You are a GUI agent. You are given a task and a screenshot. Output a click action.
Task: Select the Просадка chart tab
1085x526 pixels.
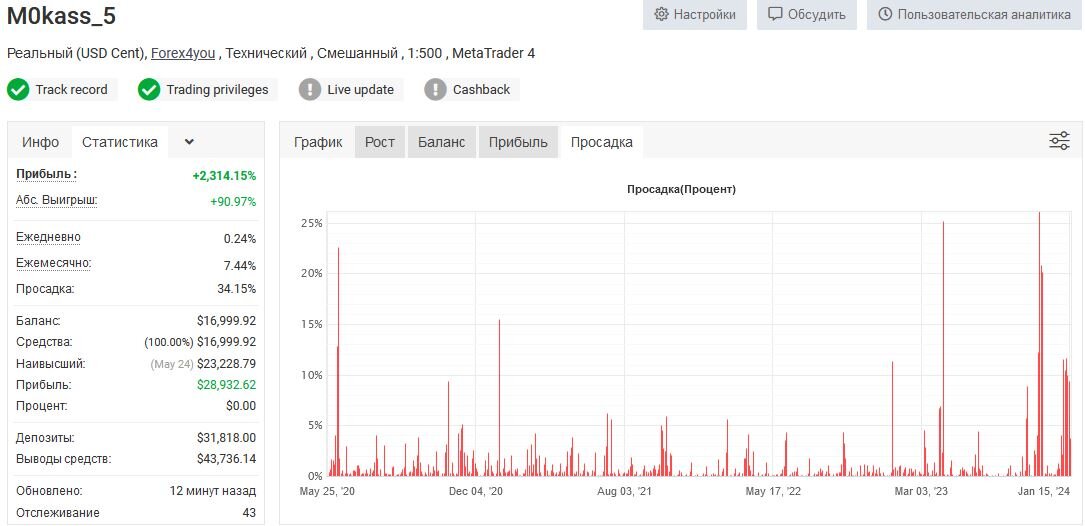click(601, 142)
